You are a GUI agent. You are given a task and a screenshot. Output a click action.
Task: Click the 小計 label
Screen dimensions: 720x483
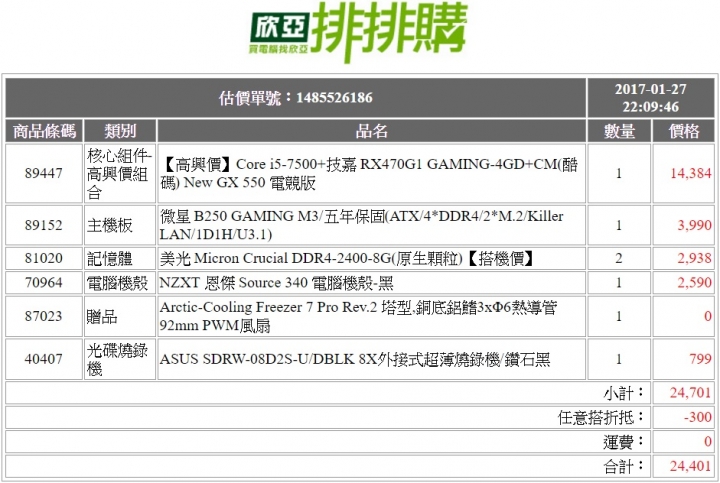pyautogui.click(x=624, y=393)
